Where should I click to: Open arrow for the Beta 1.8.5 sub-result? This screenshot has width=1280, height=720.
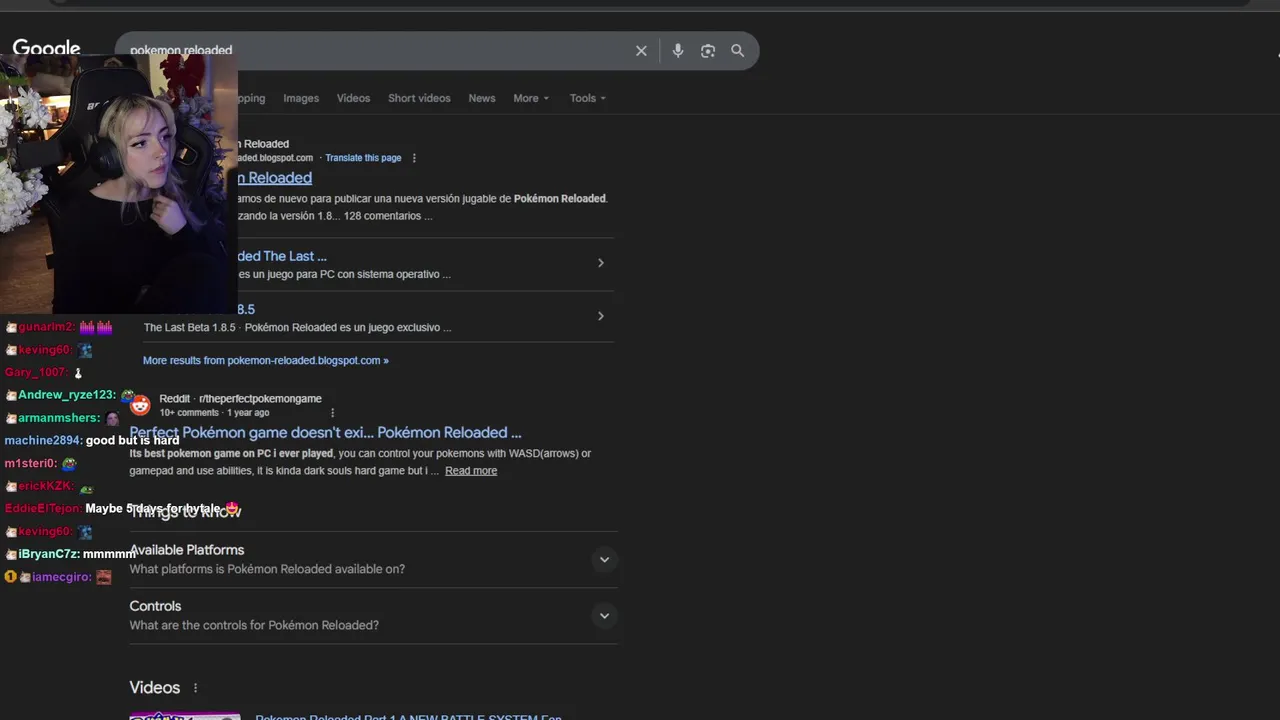(x=600, y=316)
